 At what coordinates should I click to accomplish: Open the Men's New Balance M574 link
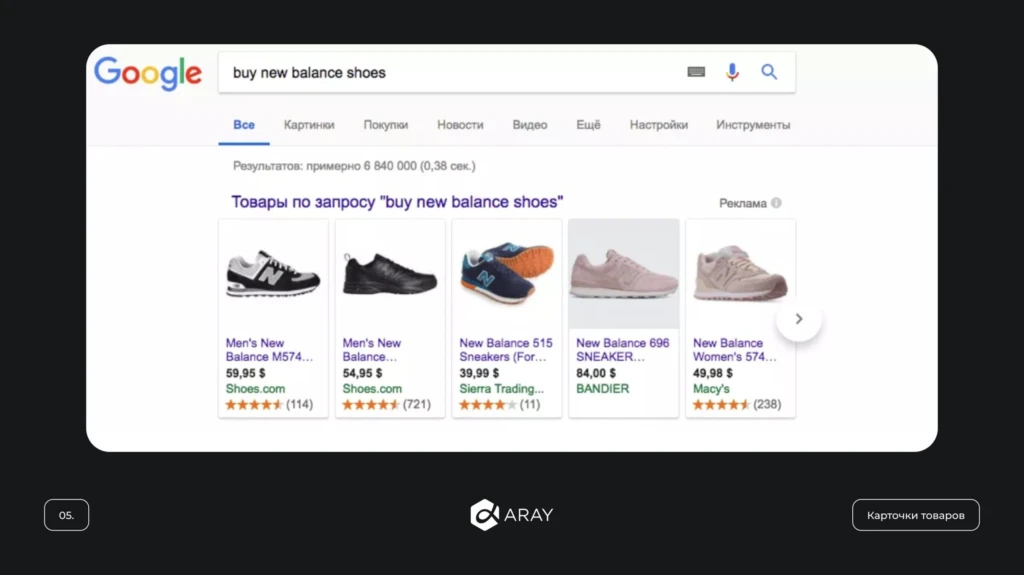(x=269, y=350)
